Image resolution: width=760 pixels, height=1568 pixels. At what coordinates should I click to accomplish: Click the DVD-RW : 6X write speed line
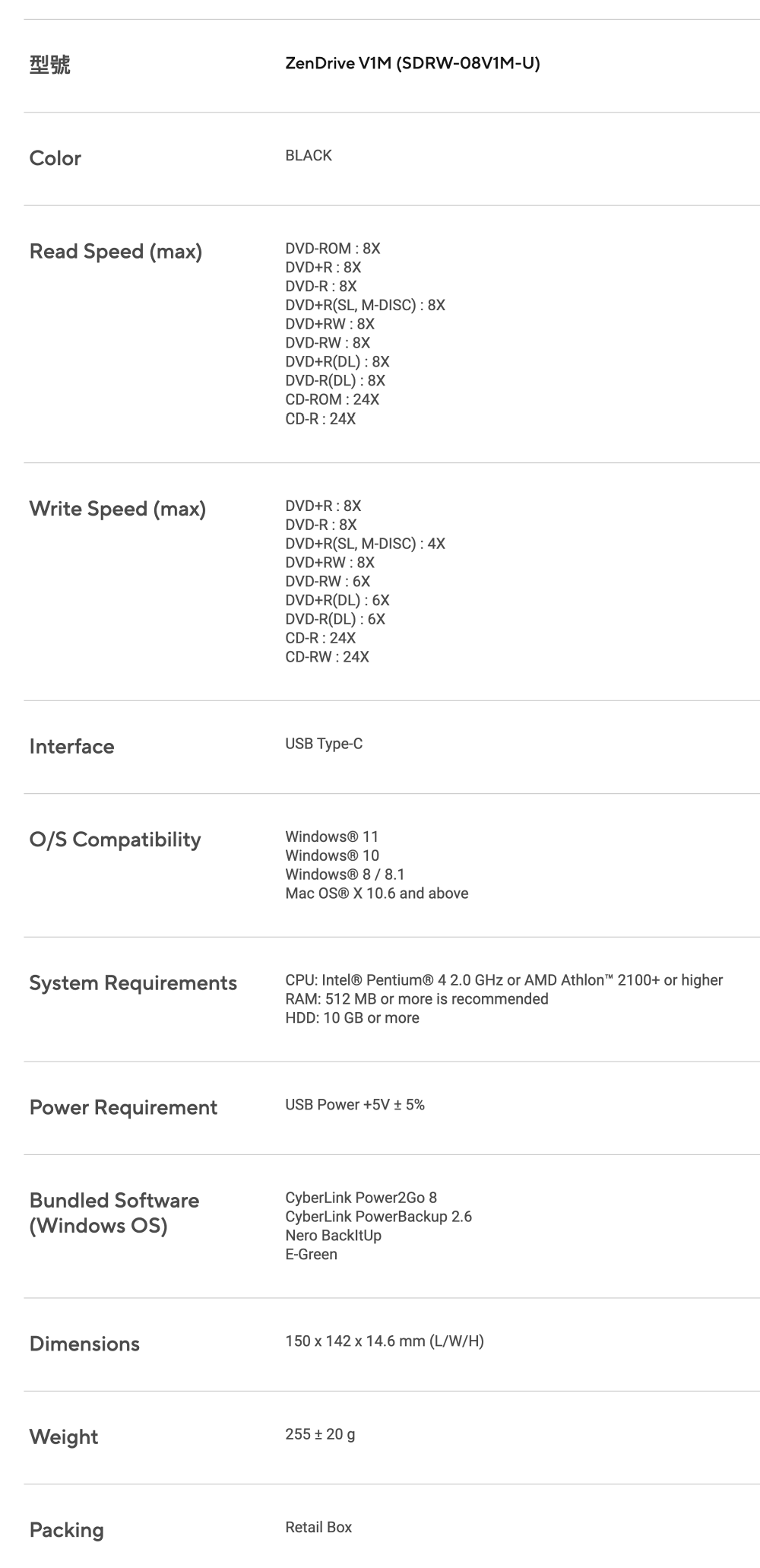327,581
